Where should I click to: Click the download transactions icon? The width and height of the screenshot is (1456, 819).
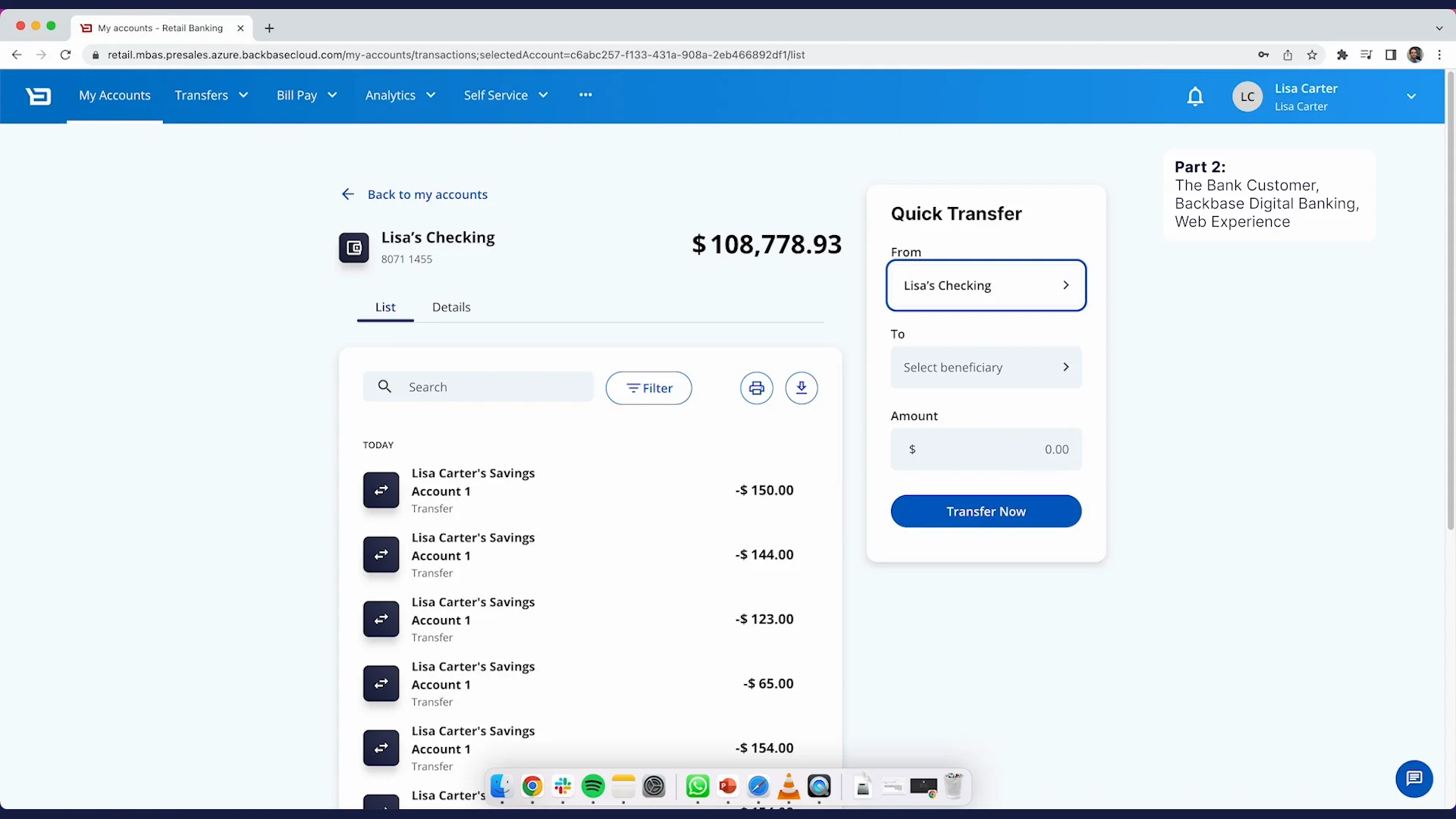click(801, 388)
